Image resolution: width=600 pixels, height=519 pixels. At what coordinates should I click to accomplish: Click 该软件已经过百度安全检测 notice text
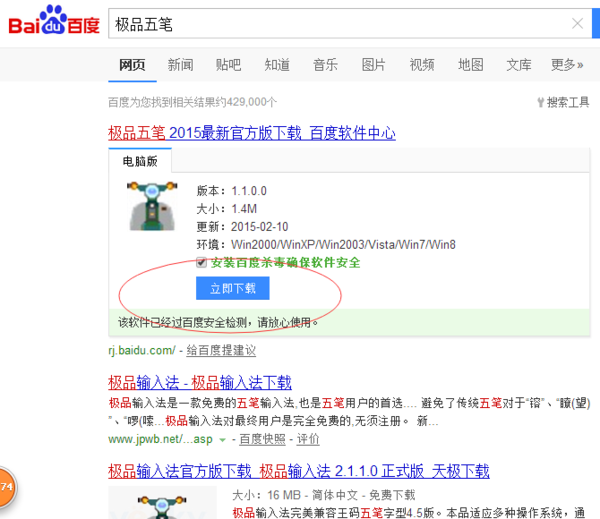pyautogui.click(x=218, y=322)
